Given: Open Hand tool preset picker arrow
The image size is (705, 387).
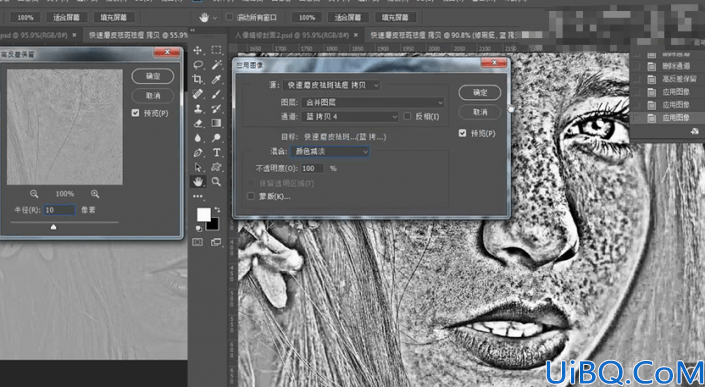Looking at the screenshot, I should [x=215, y=18].
